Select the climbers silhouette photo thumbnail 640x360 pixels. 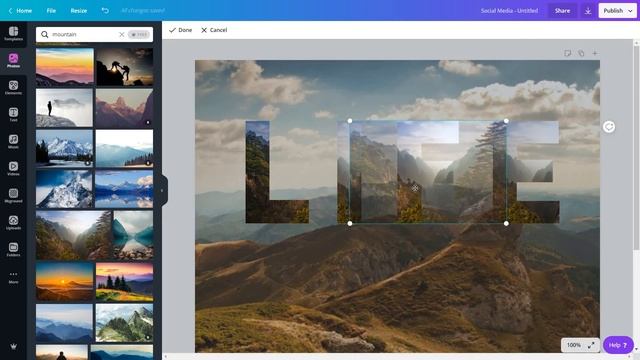point(124,67)
